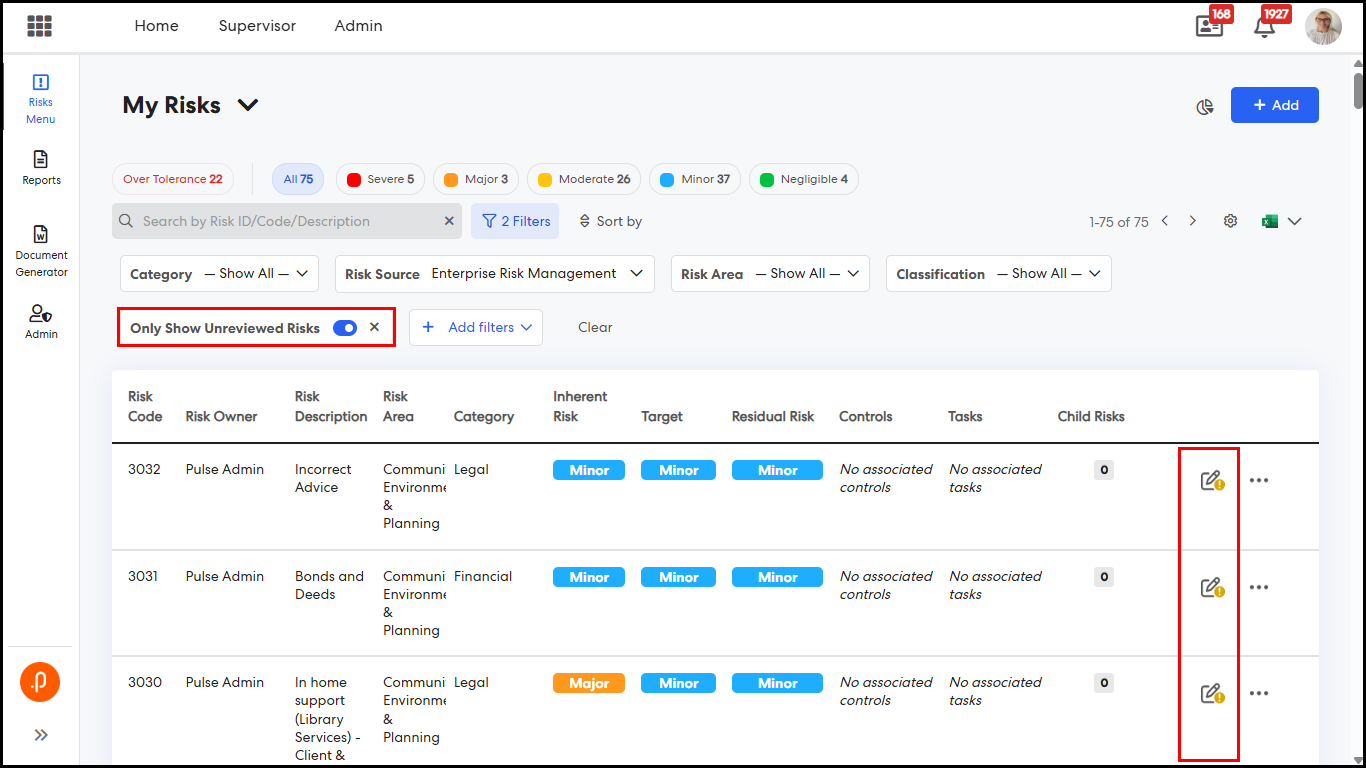Expand the My Risks title dropdown

click(x=248, y=105)
